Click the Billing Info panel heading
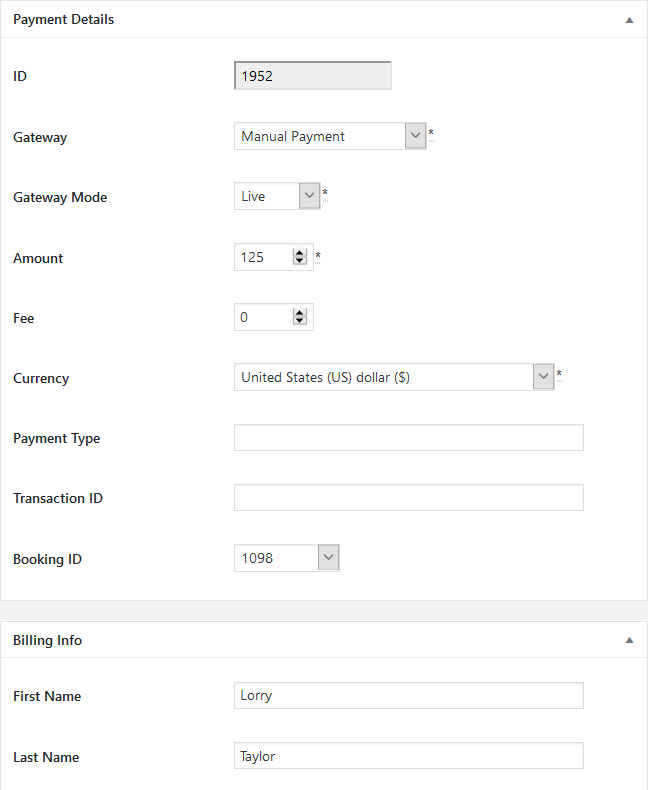 tap(47, 640)
